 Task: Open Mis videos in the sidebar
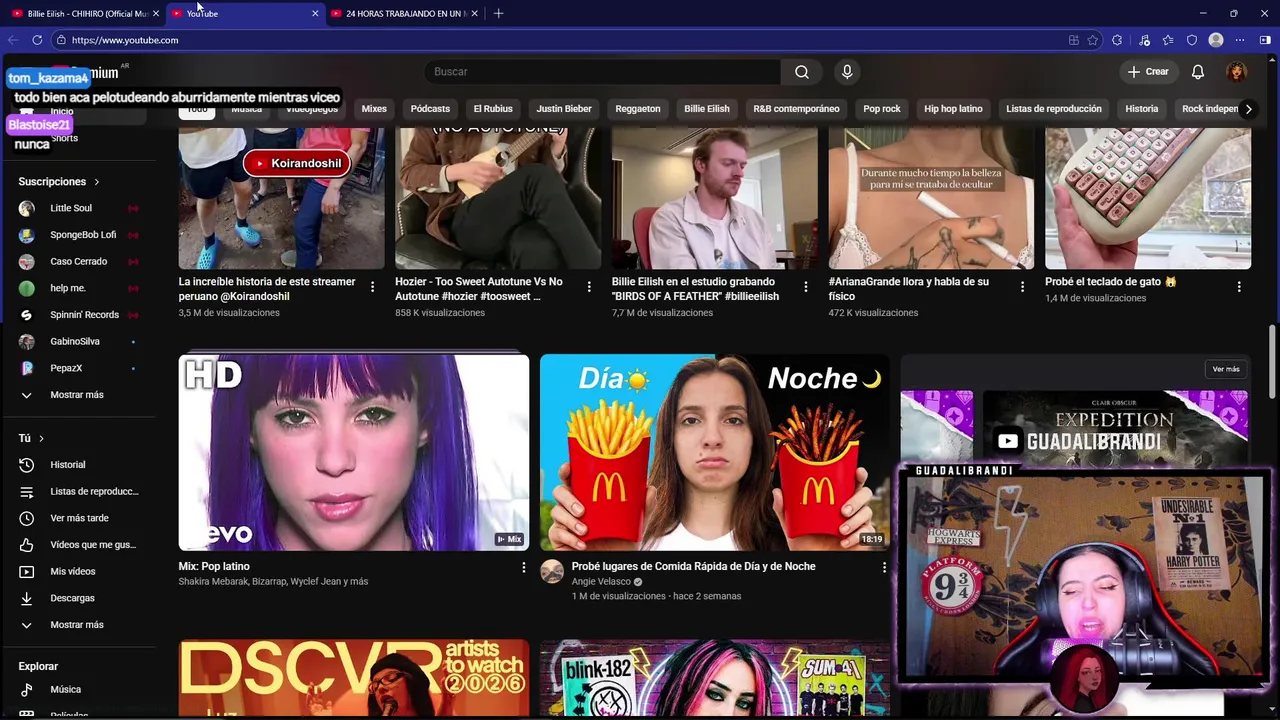coord(75,572)
